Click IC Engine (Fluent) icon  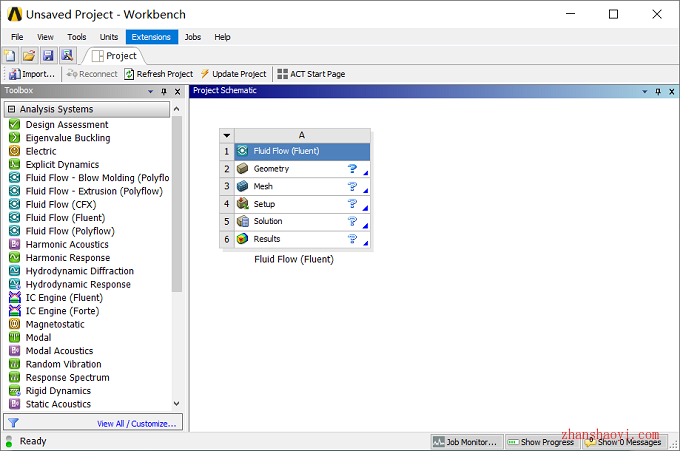tap(14, 297)
